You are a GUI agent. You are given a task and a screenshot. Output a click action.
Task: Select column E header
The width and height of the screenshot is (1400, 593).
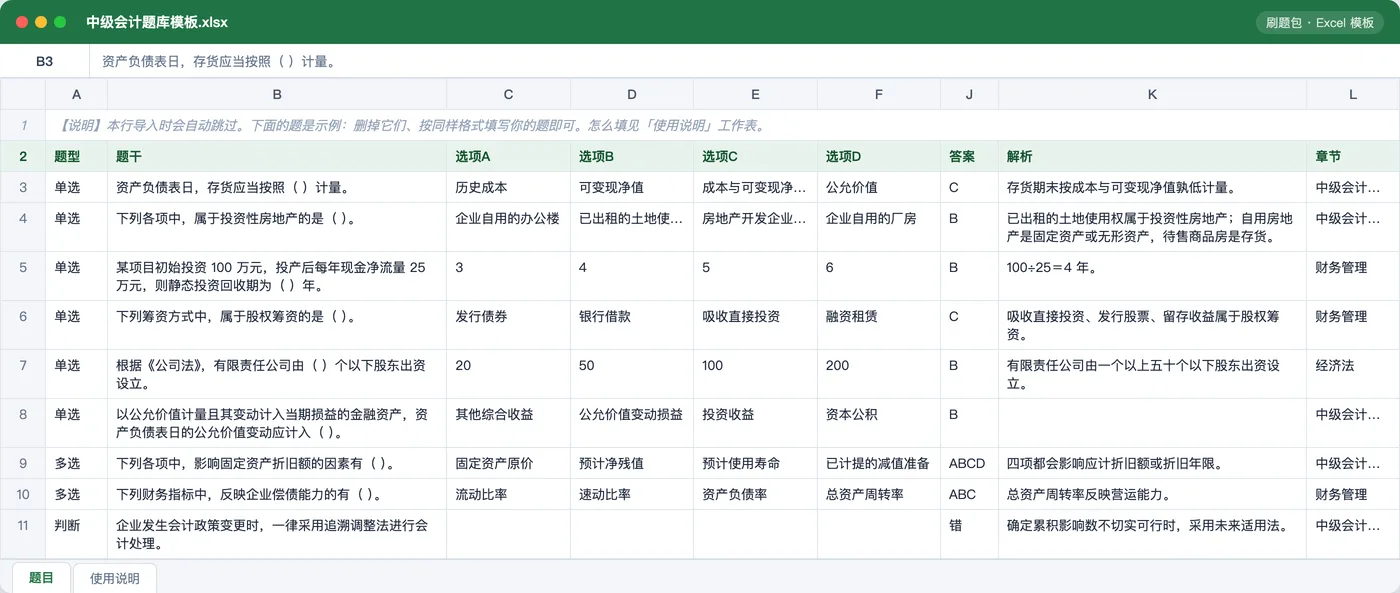click(756, 94)
